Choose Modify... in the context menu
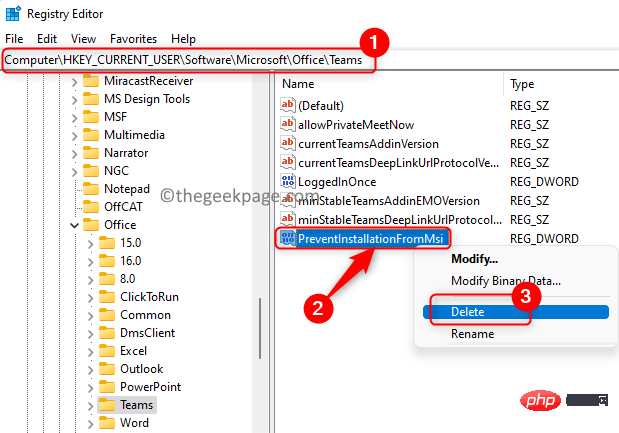Viewport: 619px width, 433px height. tap(475, 259)
